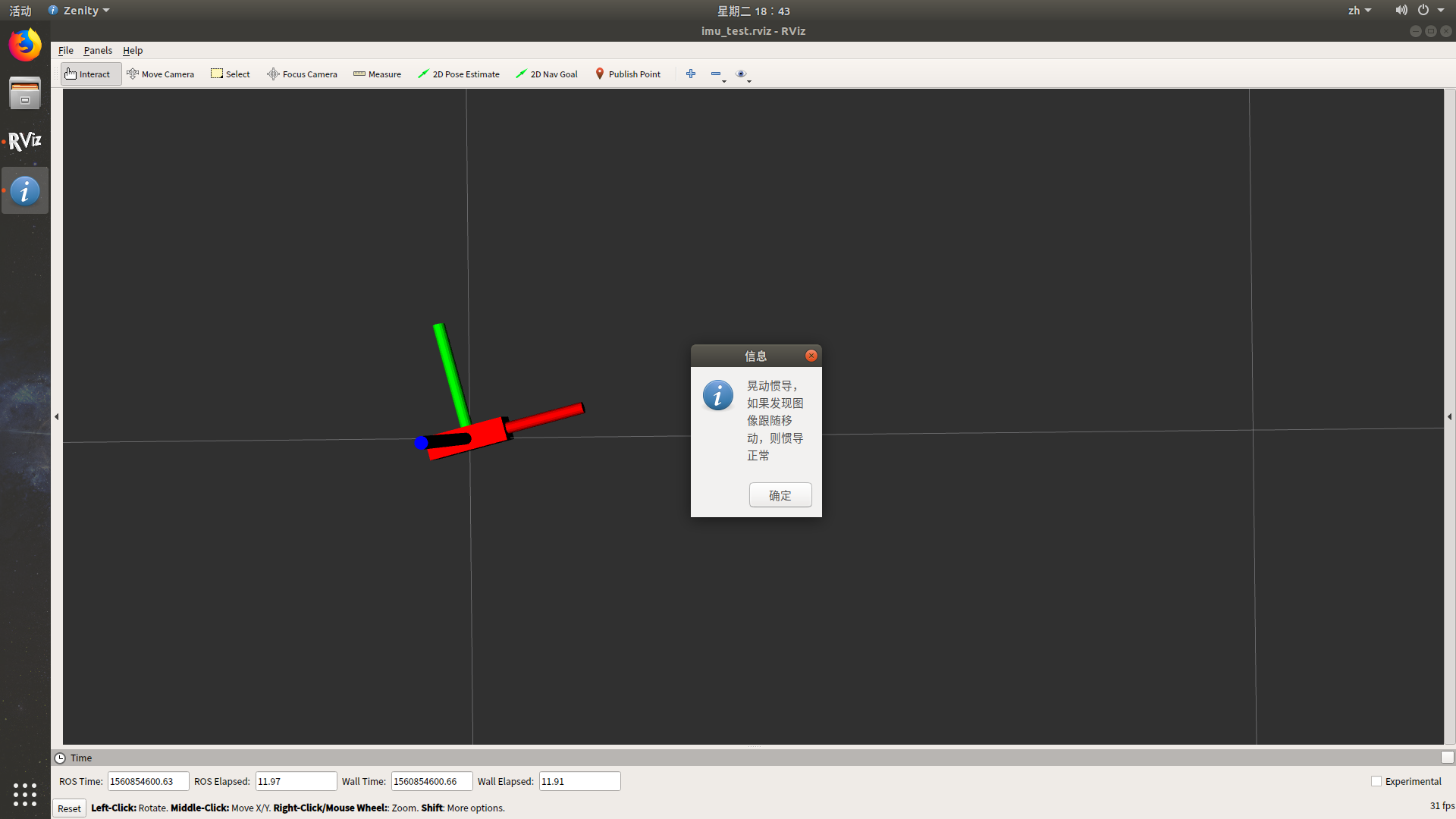Open Firefox from the dock
Screen dimensions: 1456x819
(25, 45)
